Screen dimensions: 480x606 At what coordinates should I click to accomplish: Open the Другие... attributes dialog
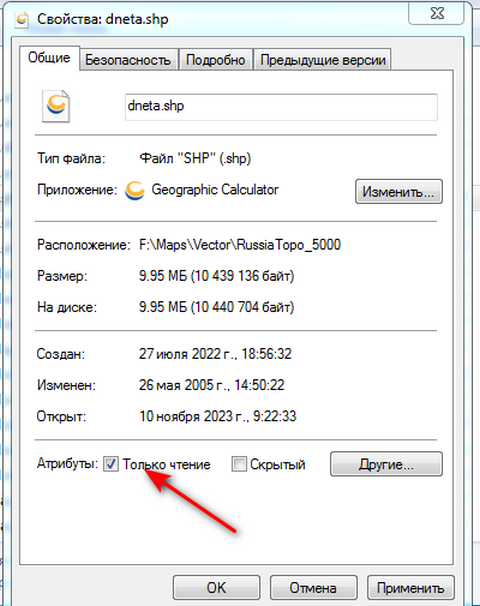386,464
